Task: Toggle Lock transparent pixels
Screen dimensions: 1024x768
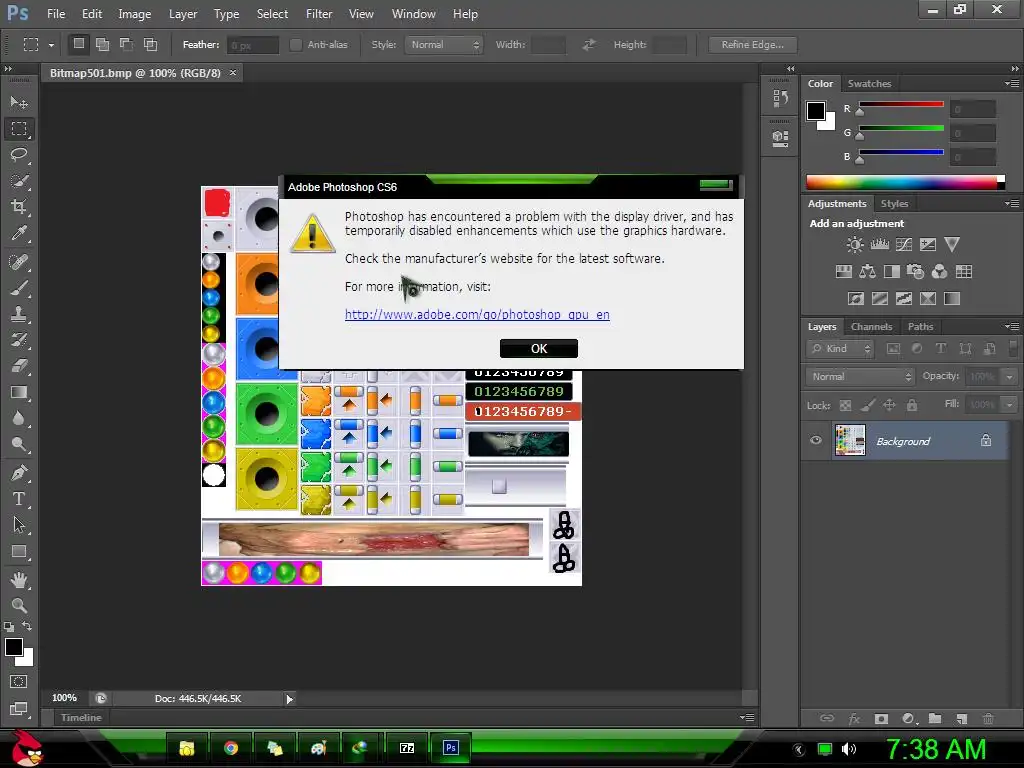Action: point(845,406)
